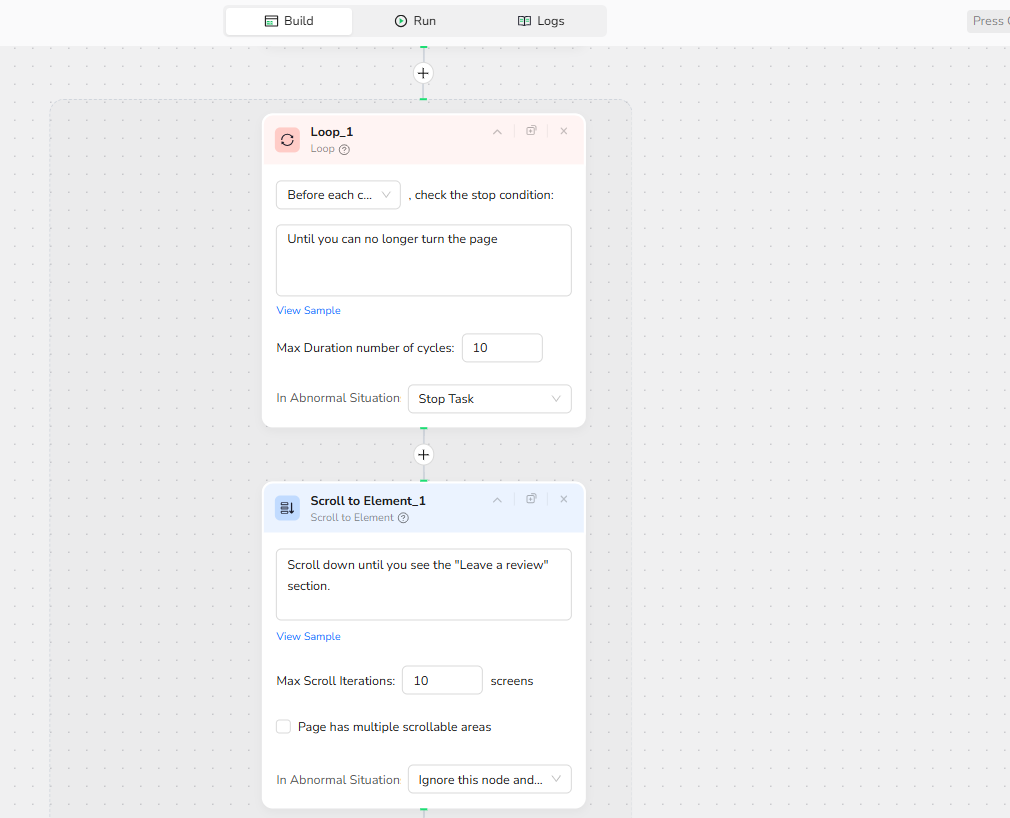This screenshot has height=818, width=1010.
Task: Click View Sample link under Loop condition
Action: [x=308, y=311]
